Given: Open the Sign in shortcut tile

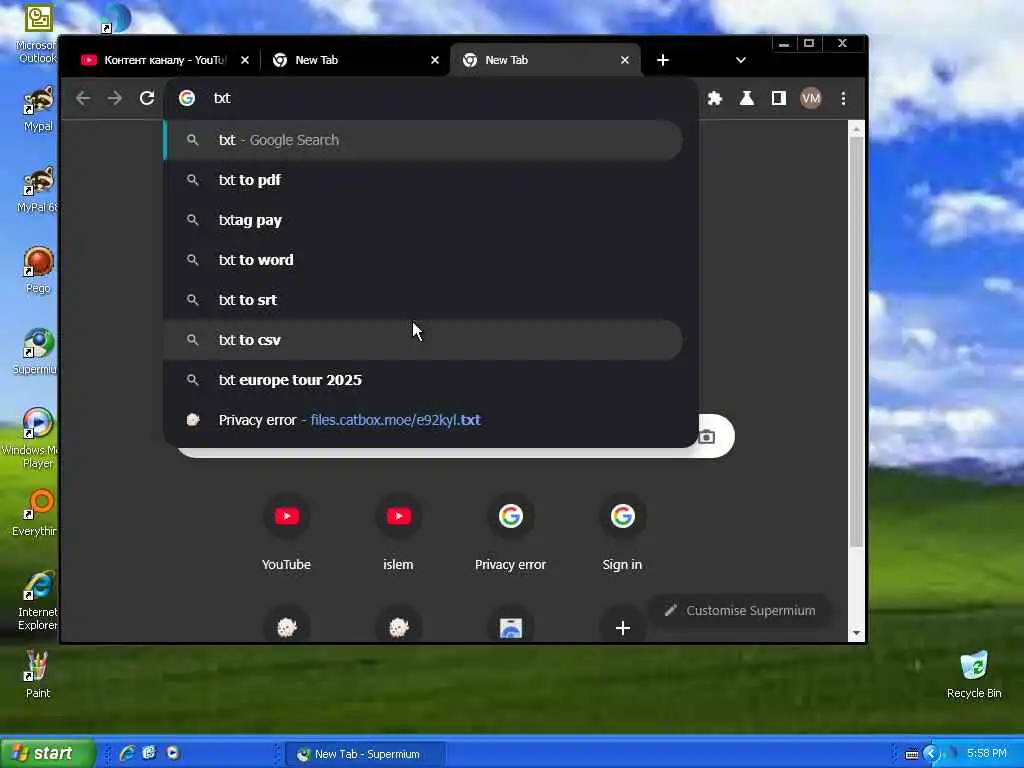Looking at the screenshot, I should 622,532.
